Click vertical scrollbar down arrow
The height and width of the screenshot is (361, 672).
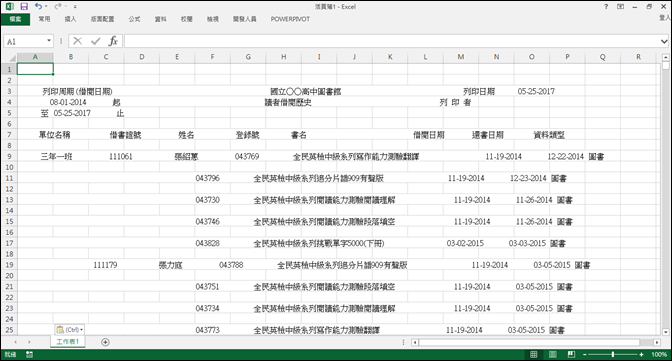(665, 331)
